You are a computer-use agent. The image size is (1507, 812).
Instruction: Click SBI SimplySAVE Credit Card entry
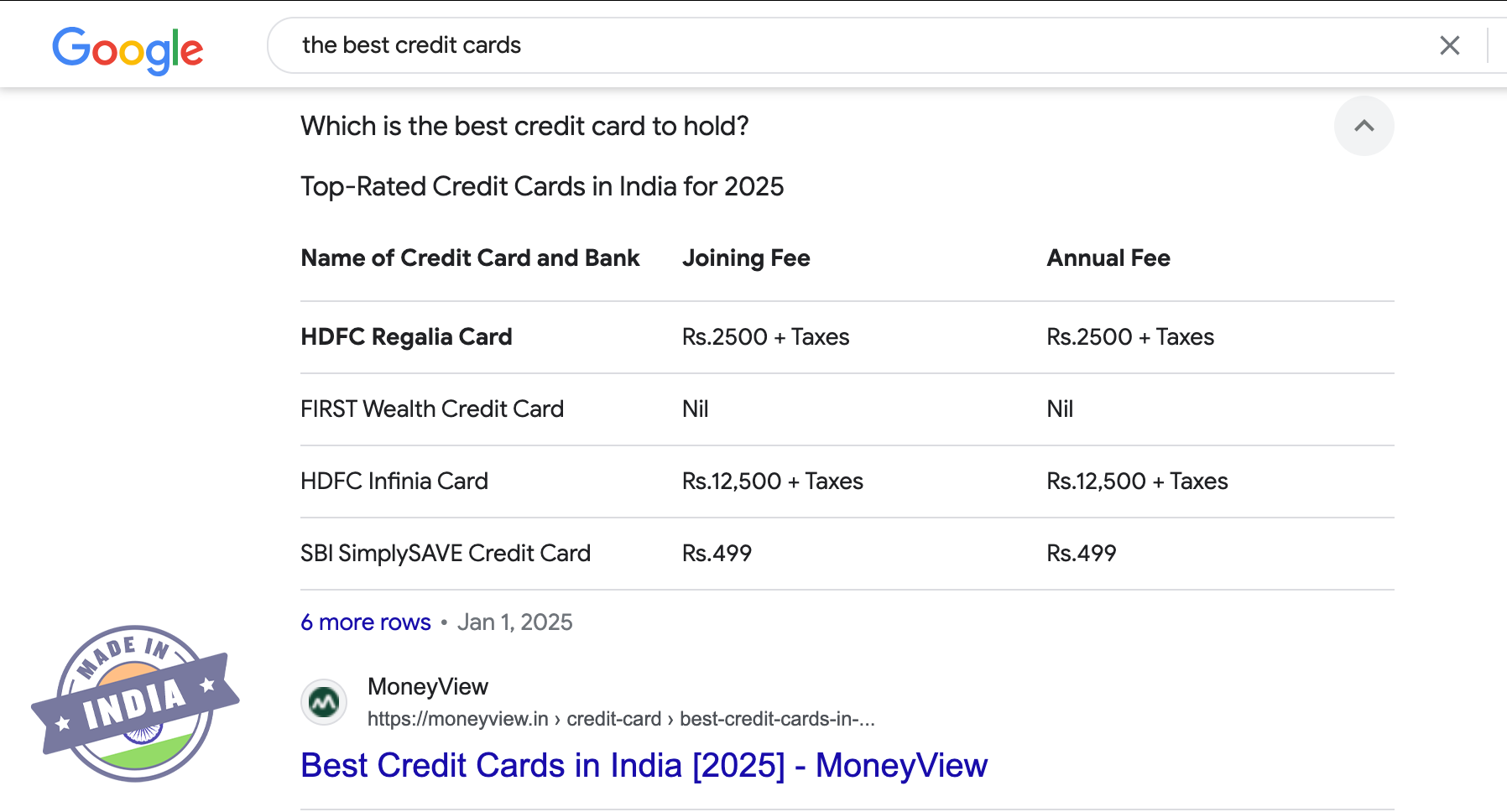446,554
